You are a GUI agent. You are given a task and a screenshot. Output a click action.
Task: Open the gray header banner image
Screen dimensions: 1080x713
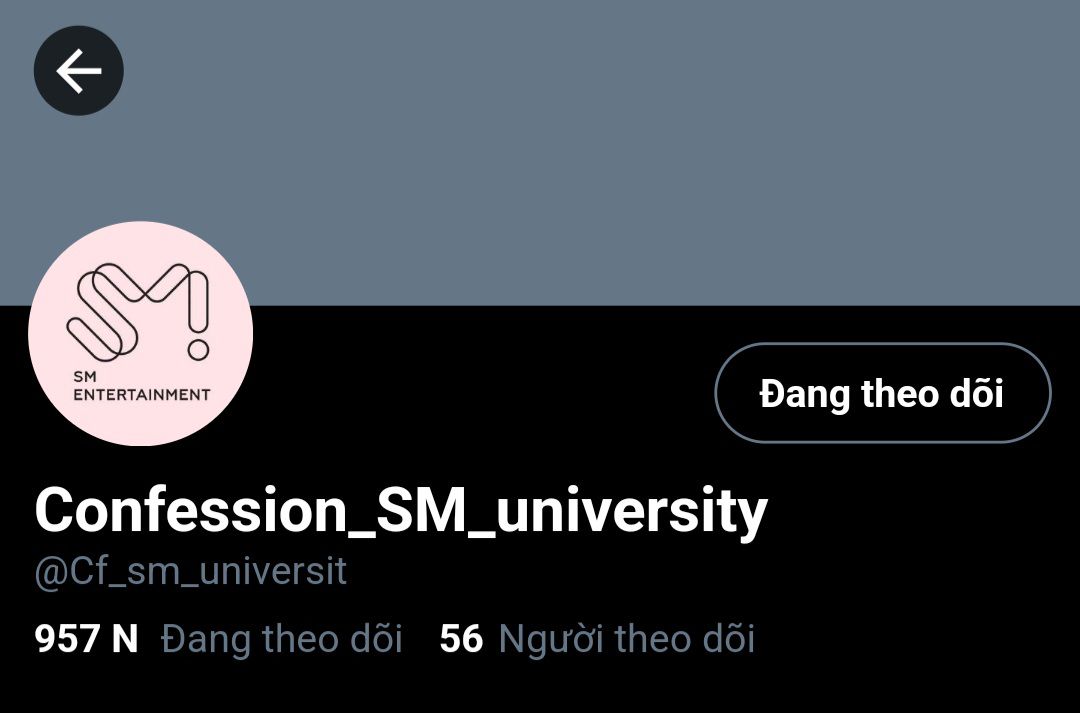click(540, 152)
